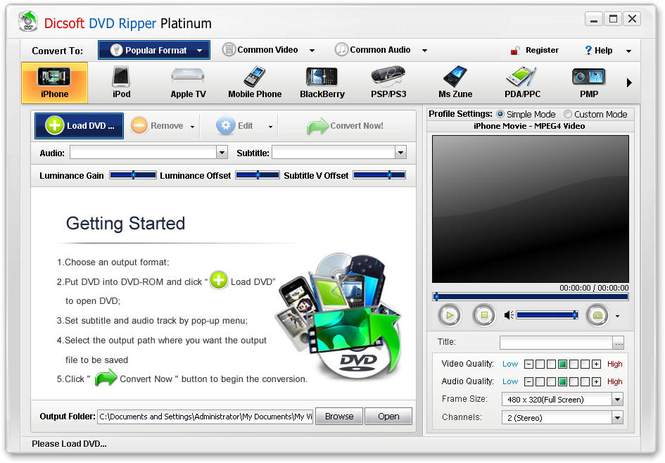The image size is (665, 463).
Task: Adjust the Luminance Gain slider
Action: tap(133, 175)
